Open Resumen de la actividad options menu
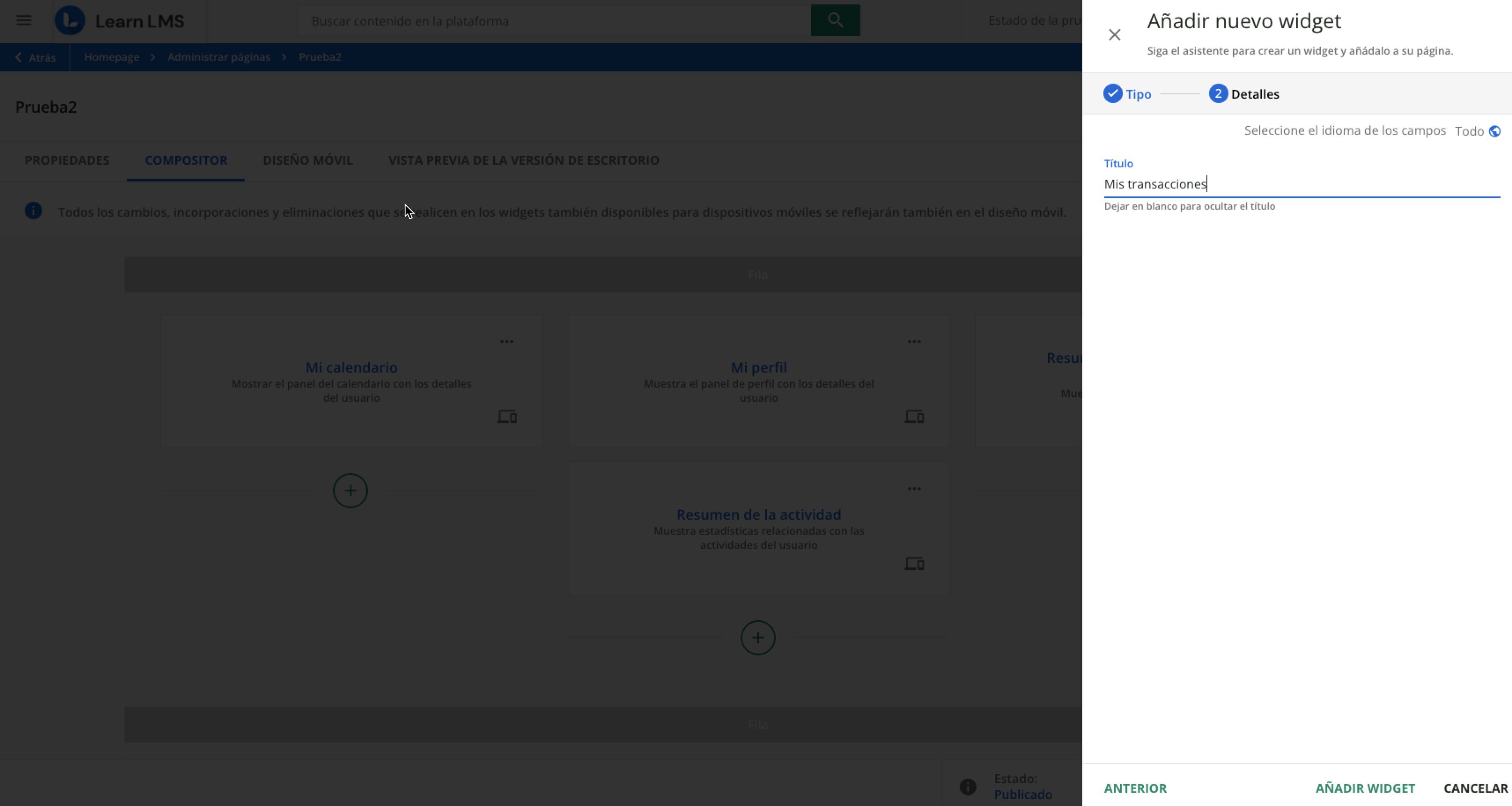 [x=914, y=489]
